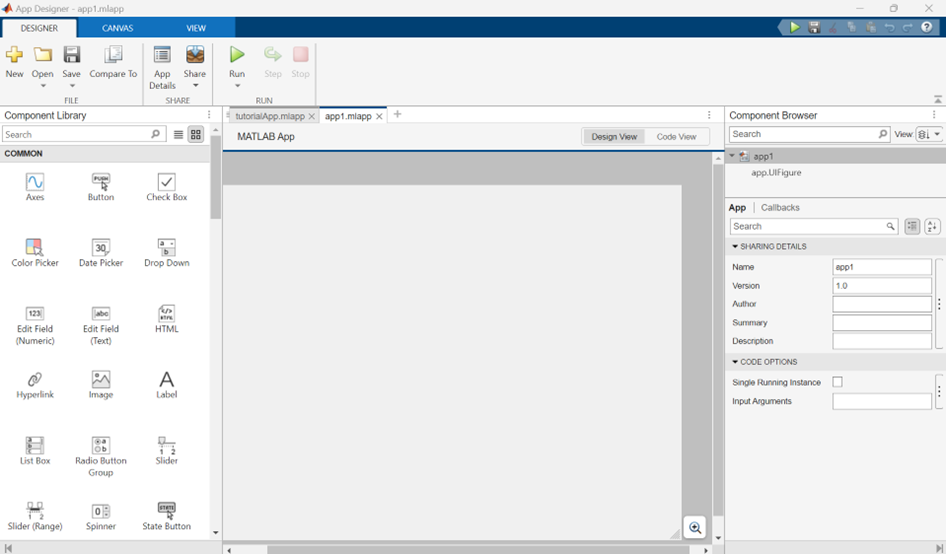Image resolution: width=946 pixels, height=554 pixels.
Task: Open the dropdown arrow under Save
Action: (71, 86)
